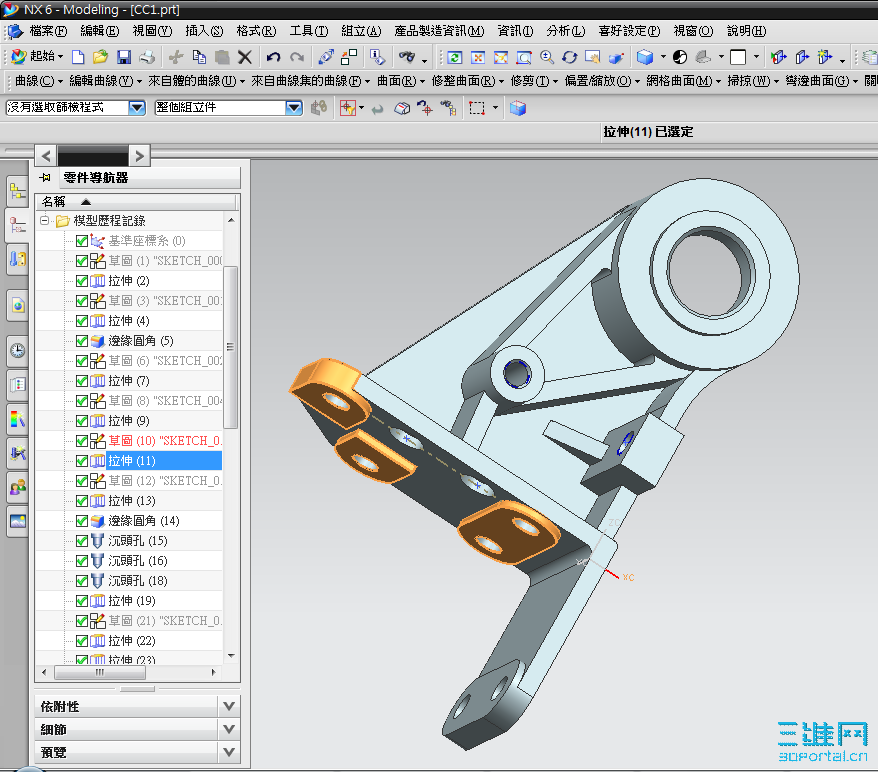The image size is (878, 772).
Task: Click the navigator horizontal scrollbar thumb
Action: click(100, 672)
